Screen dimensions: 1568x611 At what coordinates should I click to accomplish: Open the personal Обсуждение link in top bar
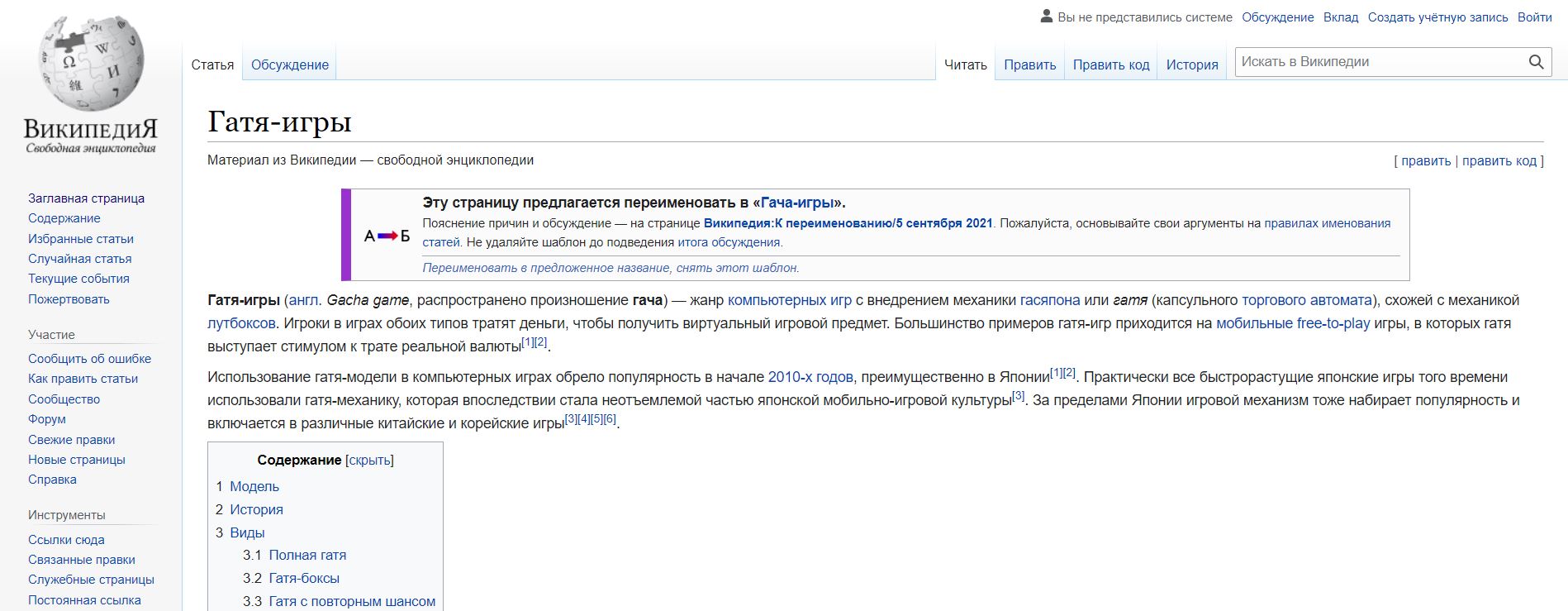coord(1278,17)
